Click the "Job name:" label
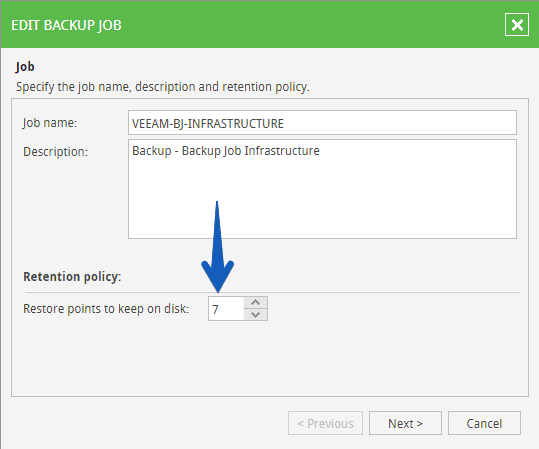Image resolution: width=539 pixels, height=449 pixels. tap(50, 123)
